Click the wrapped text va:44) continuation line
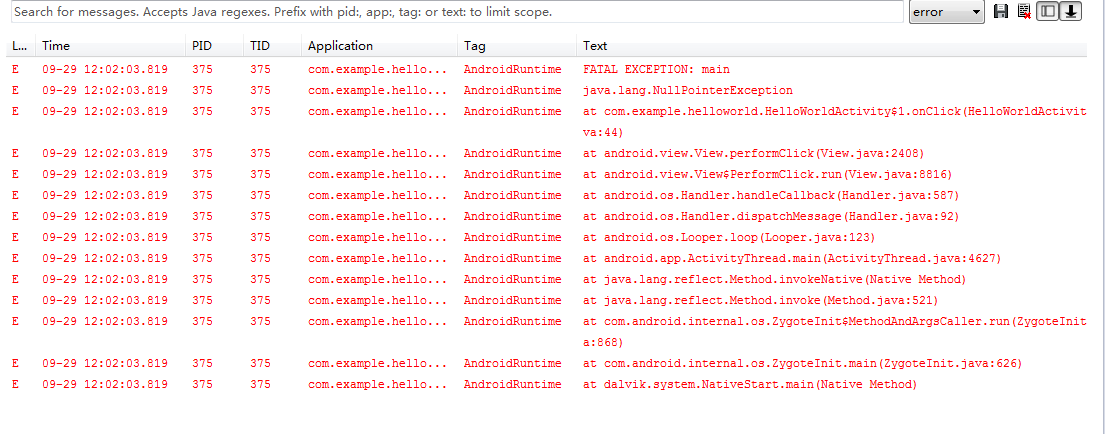The height and width of the screenshot is (434, 1105). point(603,132)
